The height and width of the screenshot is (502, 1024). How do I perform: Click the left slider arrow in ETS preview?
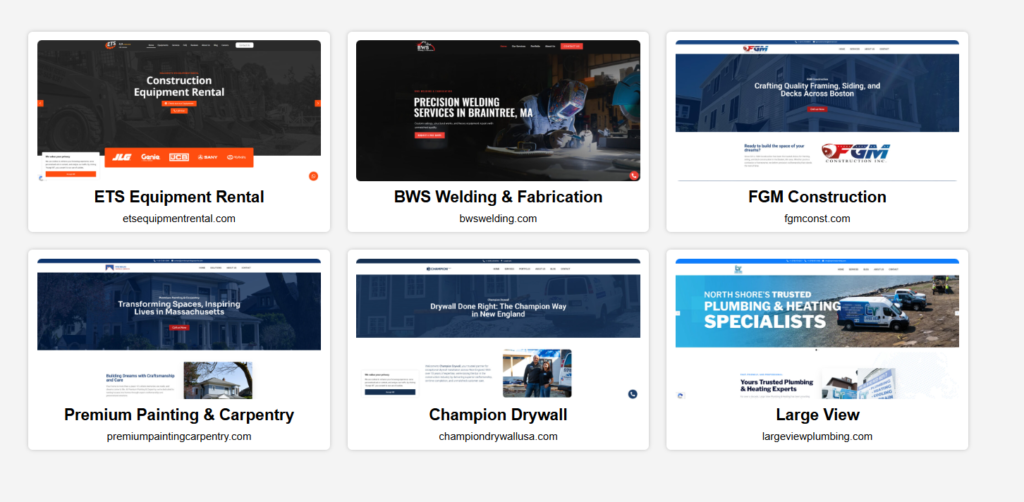coord(40,103)
